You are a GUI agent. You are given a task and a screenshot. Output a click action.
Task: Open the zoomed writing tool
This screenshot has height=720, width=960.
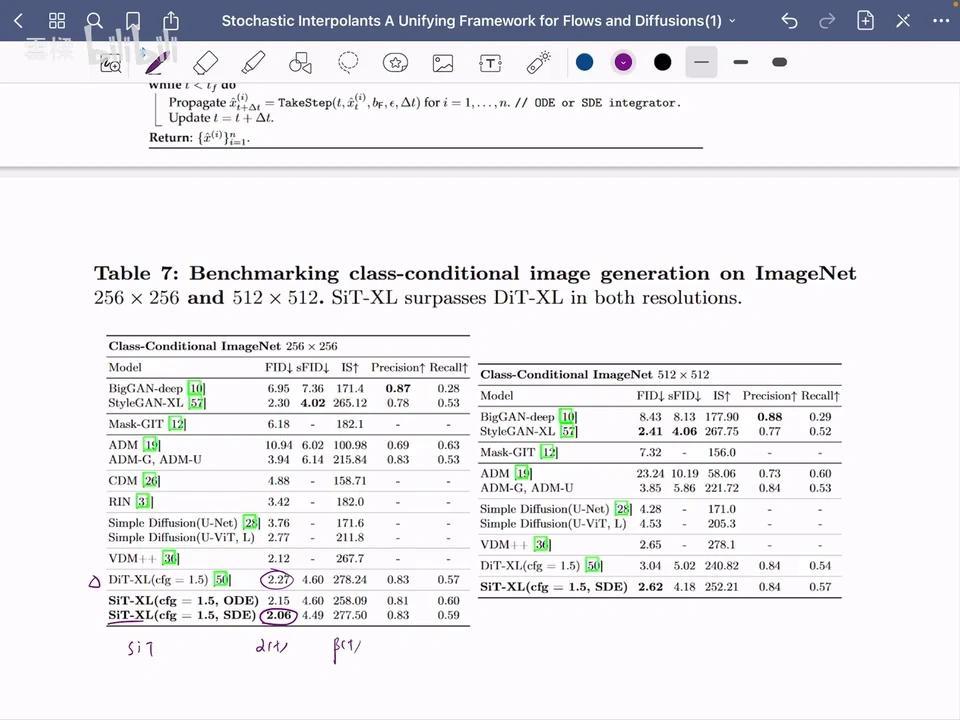110,62
